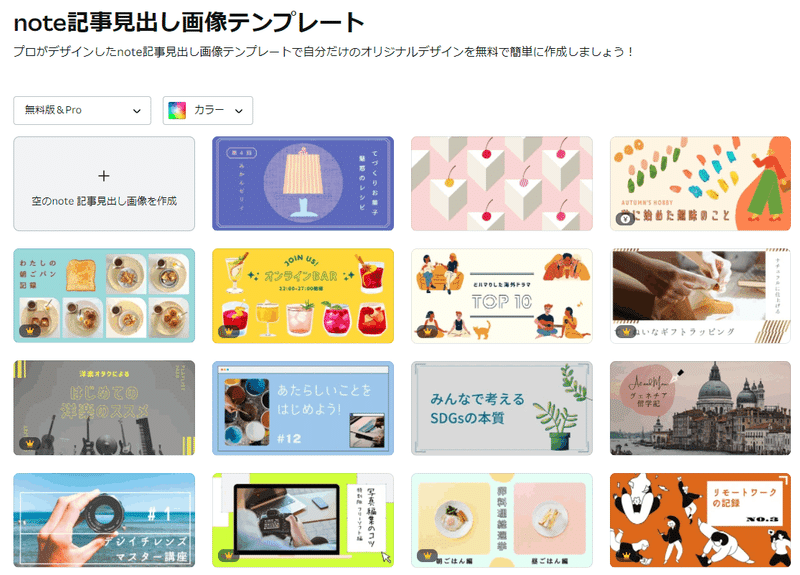Image resolution: width=800 pixels, height=575 pixels.
Task: Click 空のnote 記事見出し画像を作成 text
Action: 104,201
